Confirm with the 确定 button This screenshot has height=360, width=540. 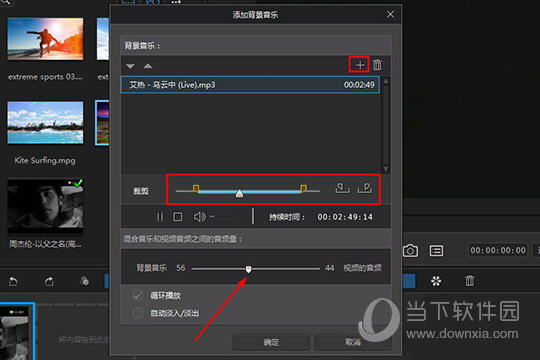click(x=271, y=342)
